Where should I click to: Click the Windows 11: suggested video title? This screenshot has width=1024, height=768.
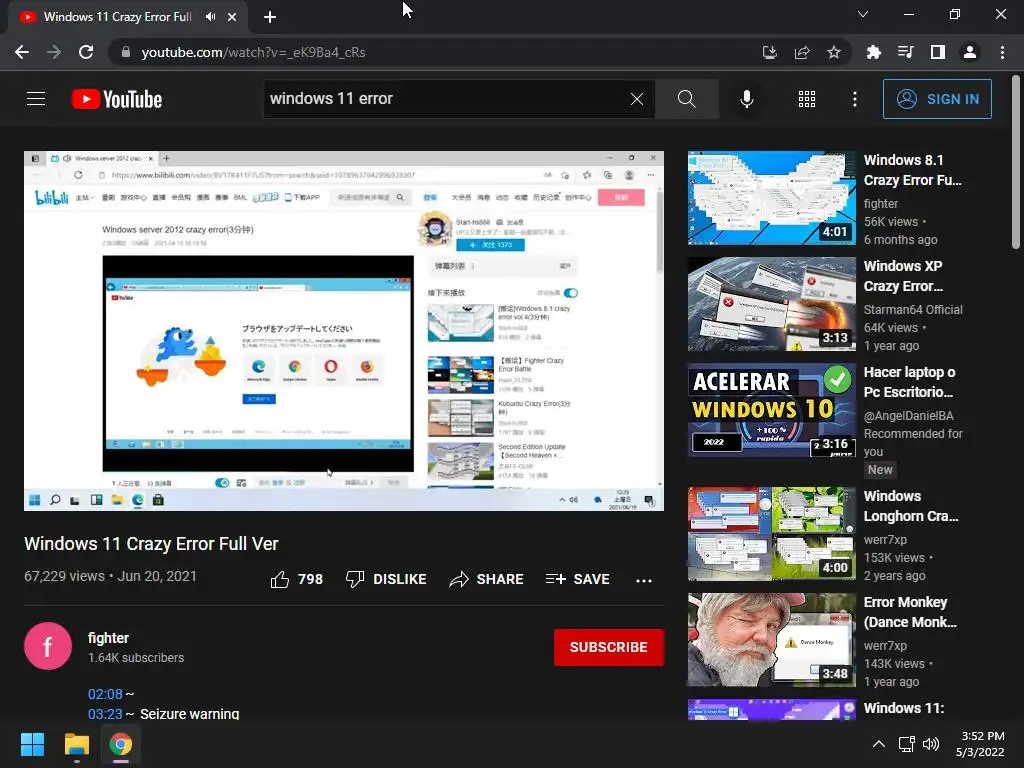tap(904, 708)
